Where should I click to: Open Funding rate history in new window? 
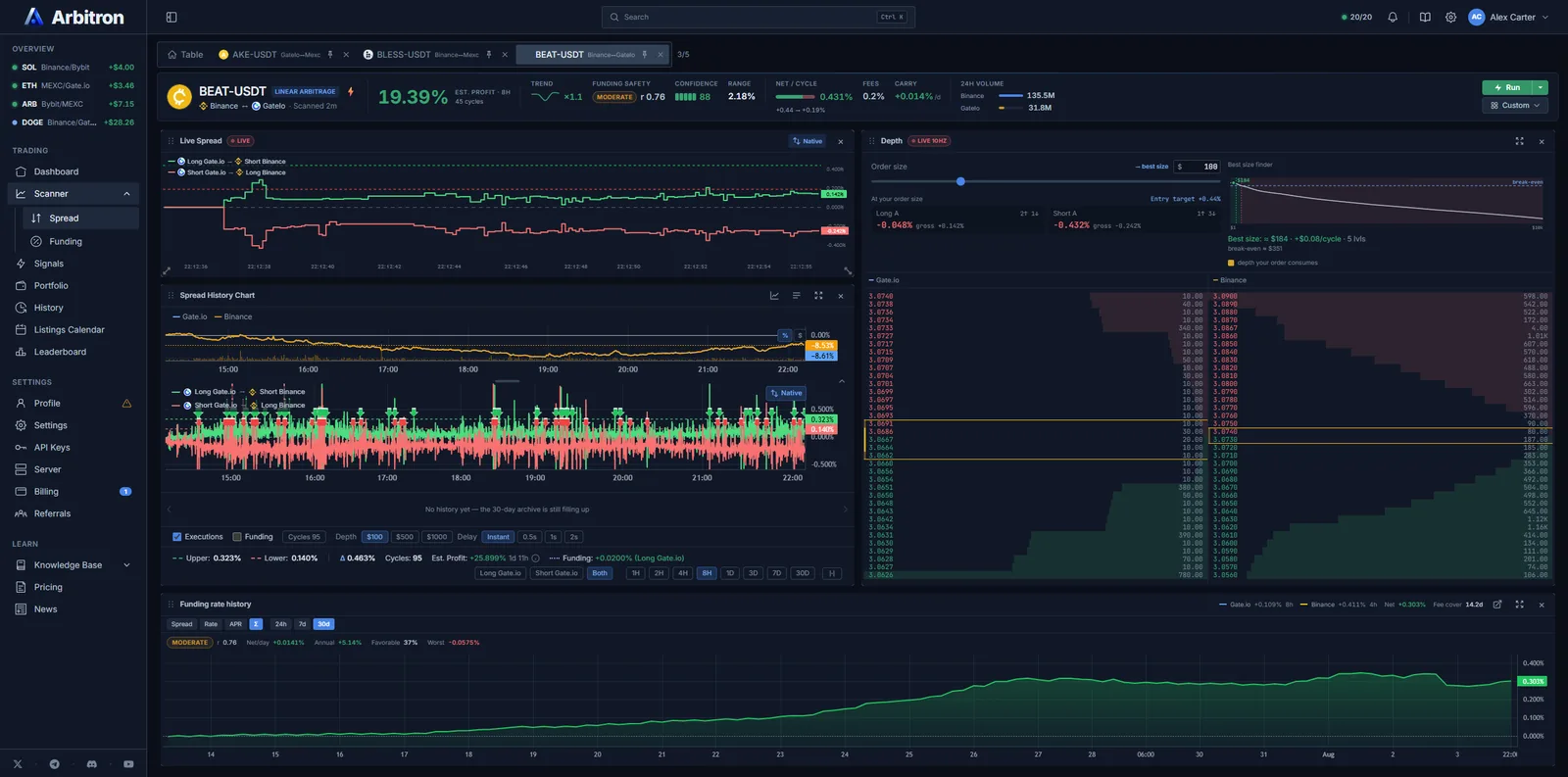(x=1497, y=605)
